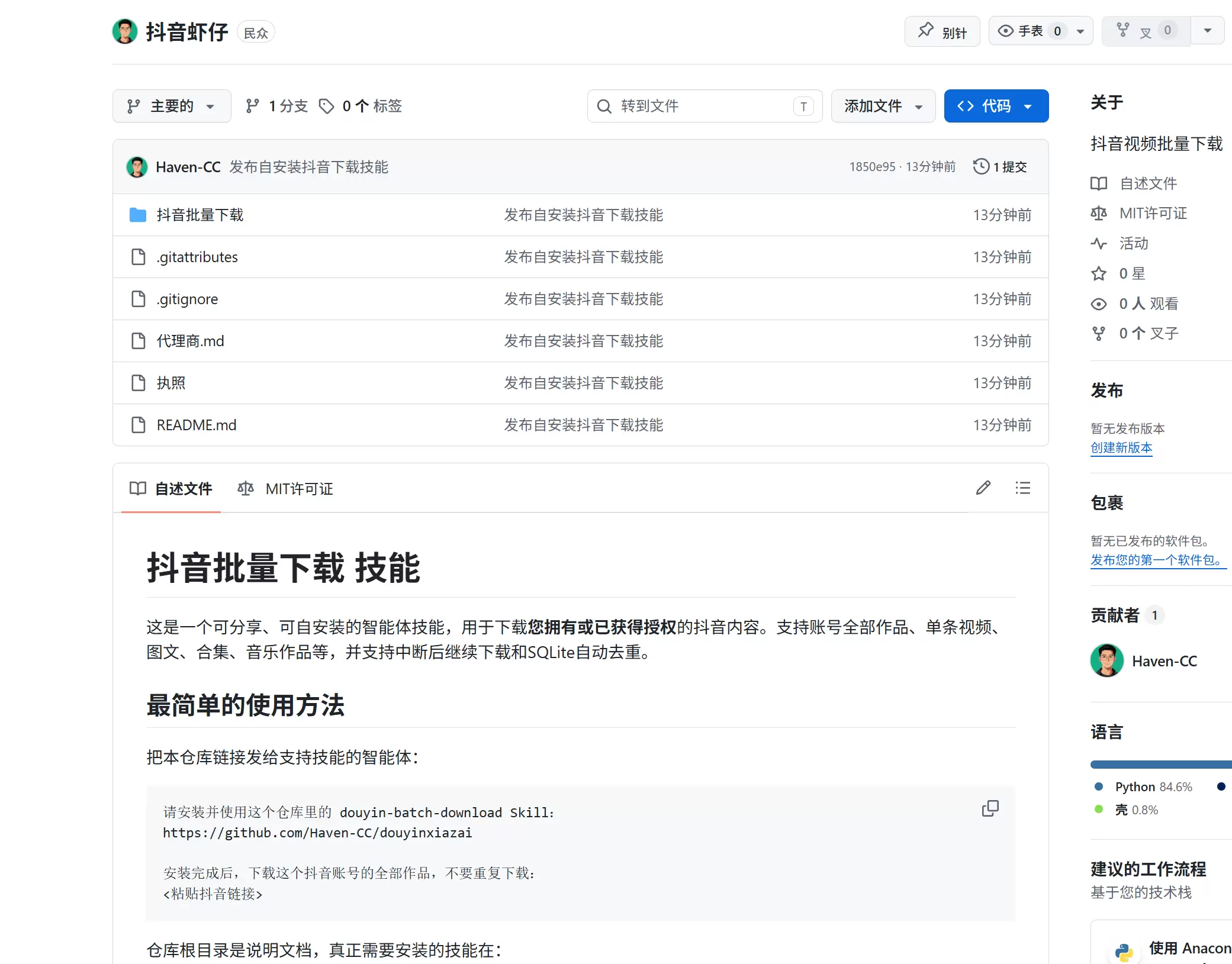Click the commit message in .gitignore row
Viewport: 1232px width, 964px height.
(x=584, y=299)
